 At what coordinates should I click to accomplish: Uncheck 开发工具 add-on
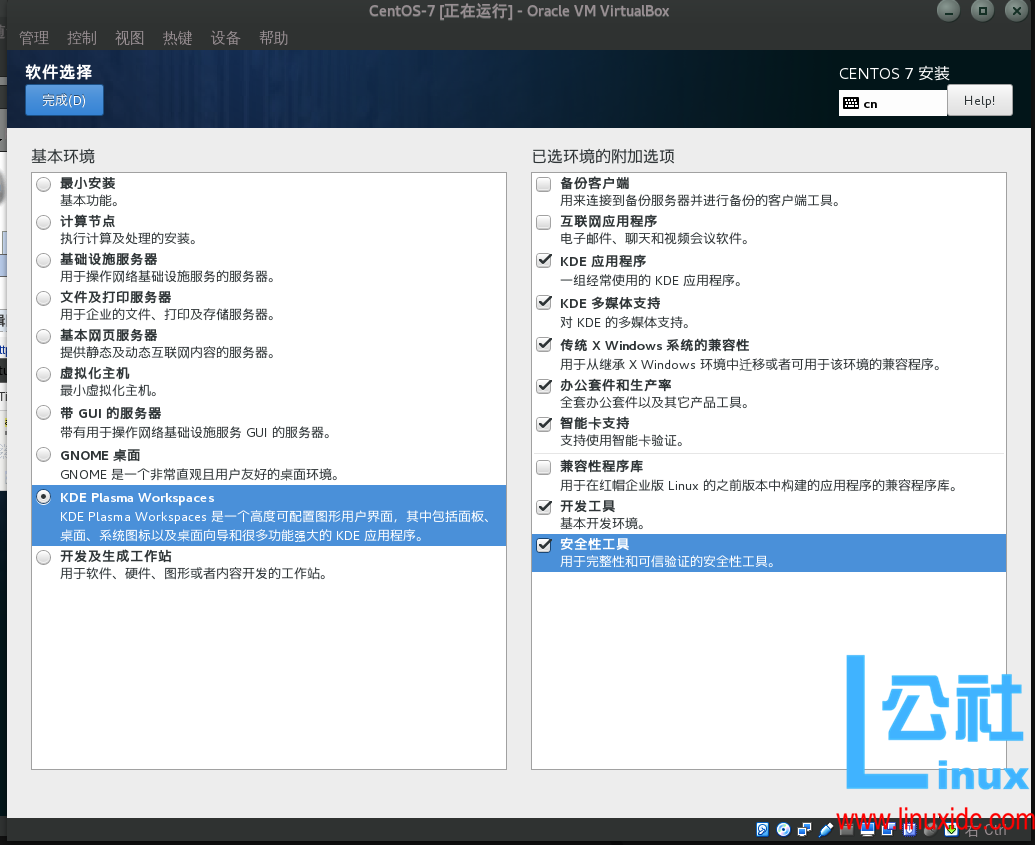(544, 506)
